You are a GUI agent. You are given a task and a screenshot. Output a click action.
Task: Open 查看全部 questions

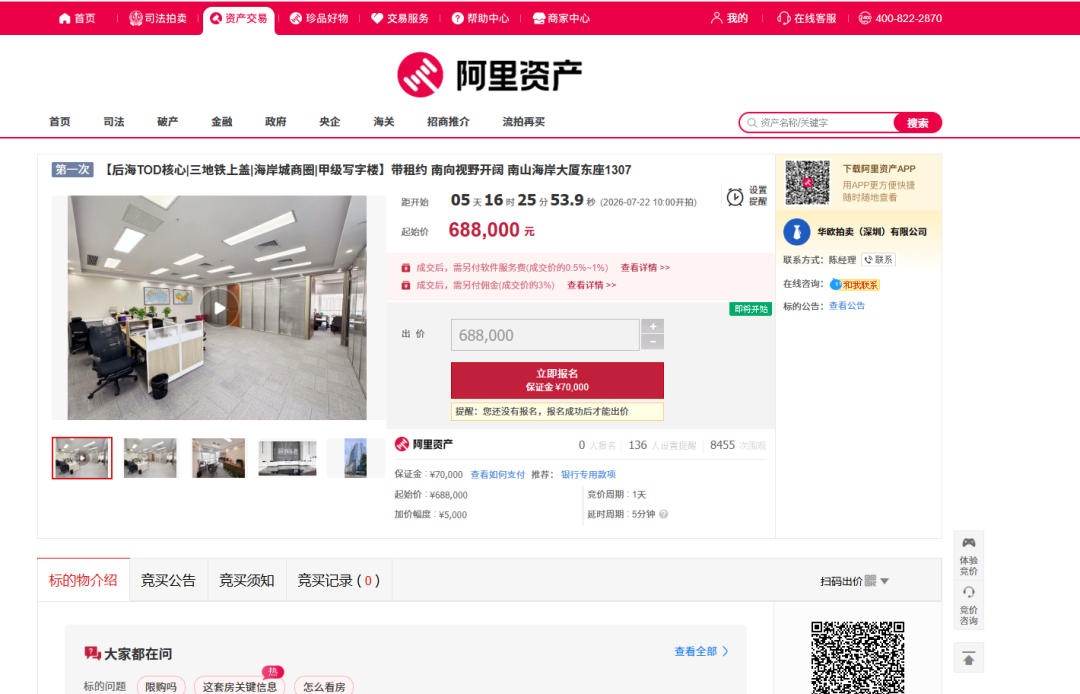(701, 651)
